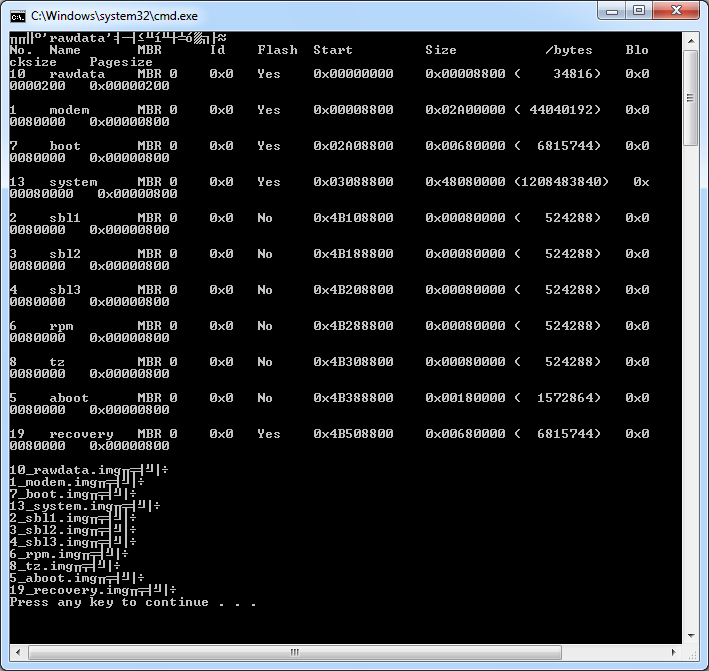Open the cmd.exe system menu icon
The image size is (709, 671).
click(18, 16)
